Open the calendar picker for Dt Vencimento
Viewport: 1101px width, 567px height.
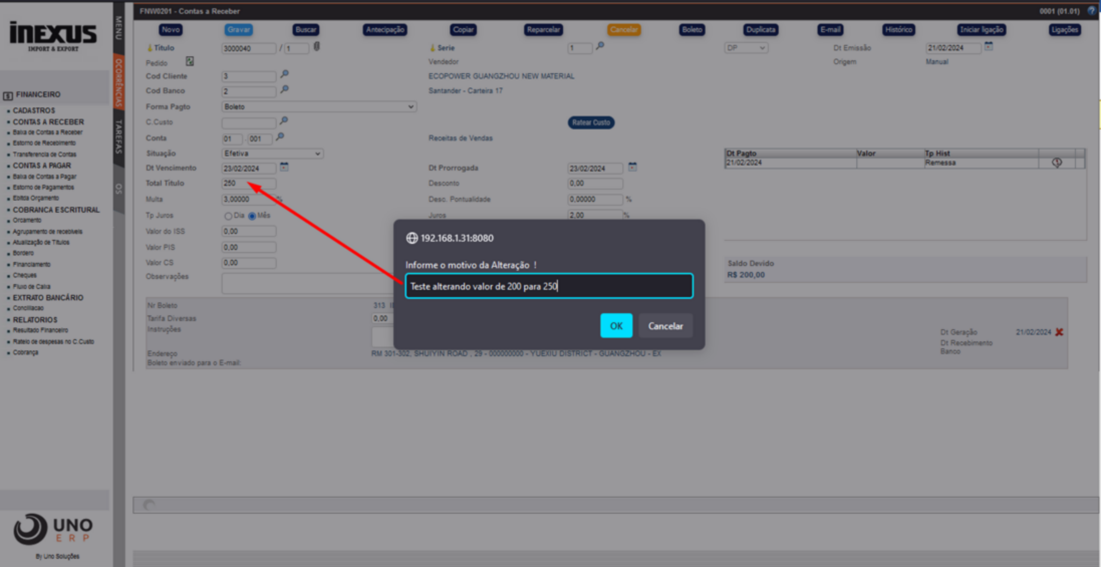click(x=284, y=167)
